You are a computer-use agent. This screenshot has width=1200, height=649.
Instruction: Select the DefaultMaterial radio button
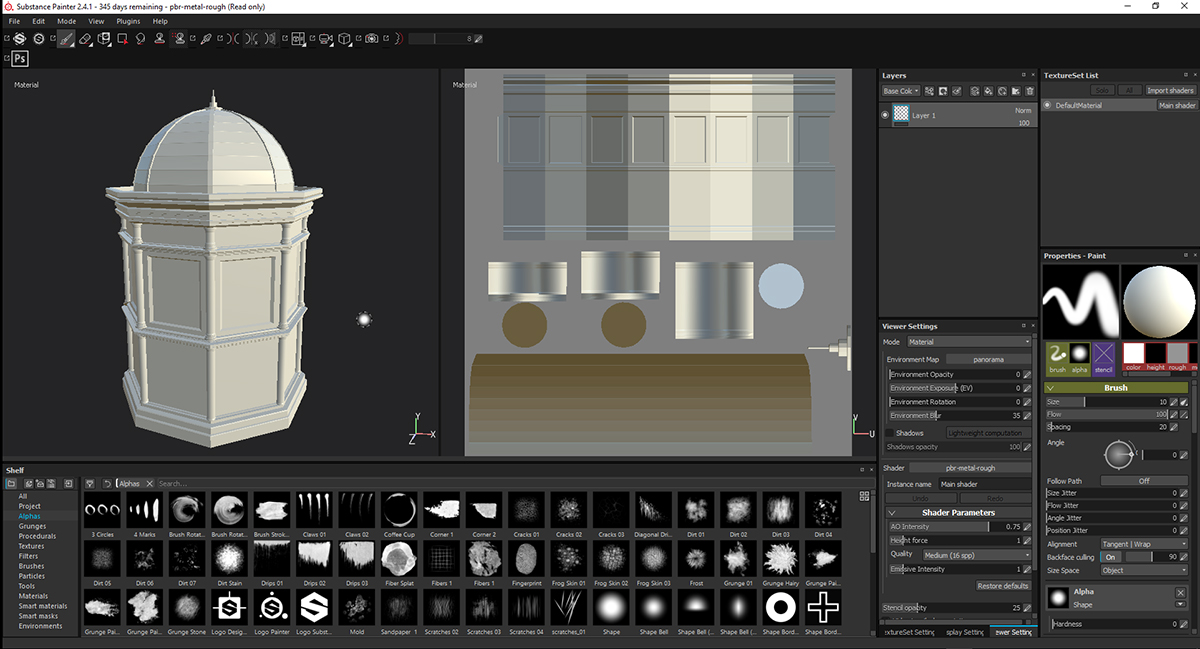point(1048,105)
